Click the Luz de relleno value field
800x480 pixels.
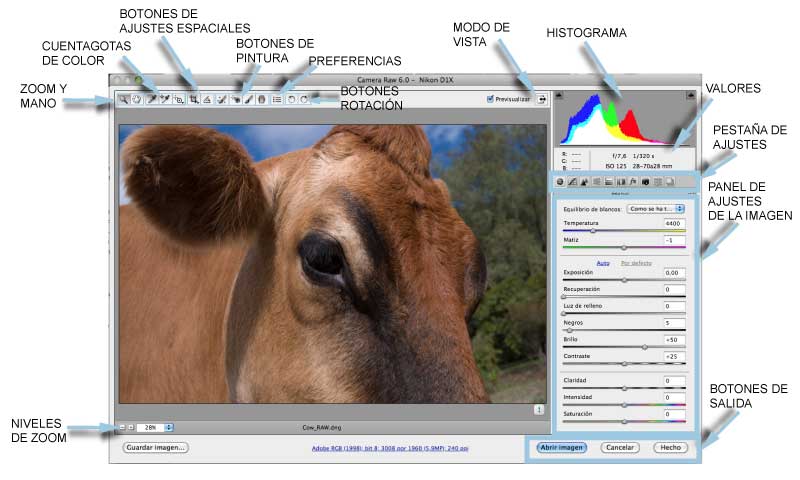pyautogui.click(x=674, y=306)
